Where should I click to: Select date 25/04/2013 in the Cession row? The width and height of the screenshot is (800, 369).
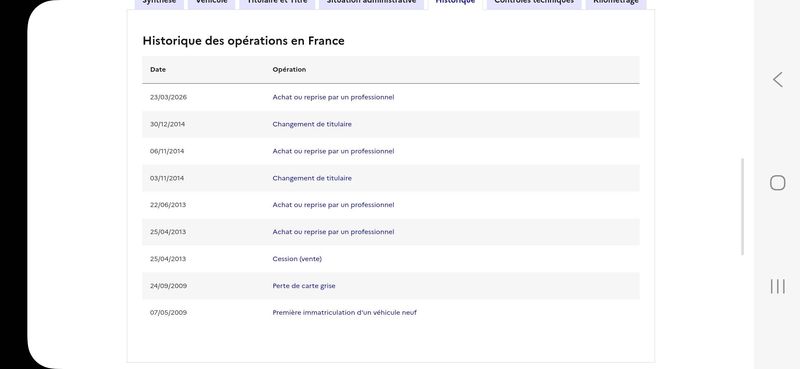click(168, 259)
